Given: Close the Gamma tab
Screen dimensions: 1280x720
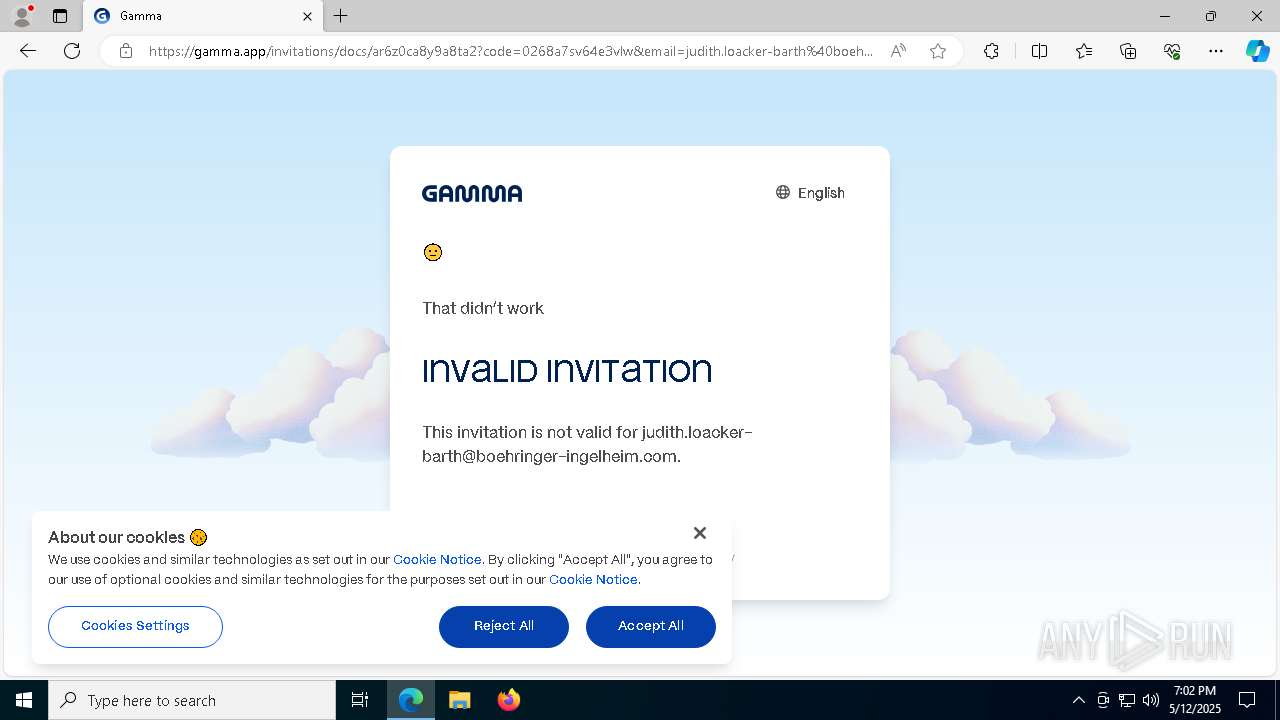Looking at the screenshot, I should click(x=307, y=16).
